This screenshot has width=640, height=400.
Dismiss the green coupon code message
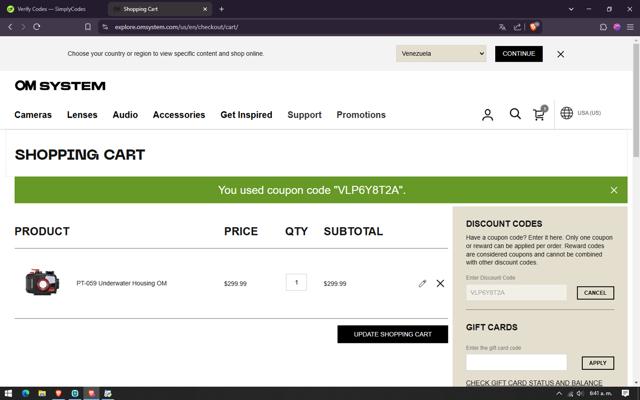point(613,190)
